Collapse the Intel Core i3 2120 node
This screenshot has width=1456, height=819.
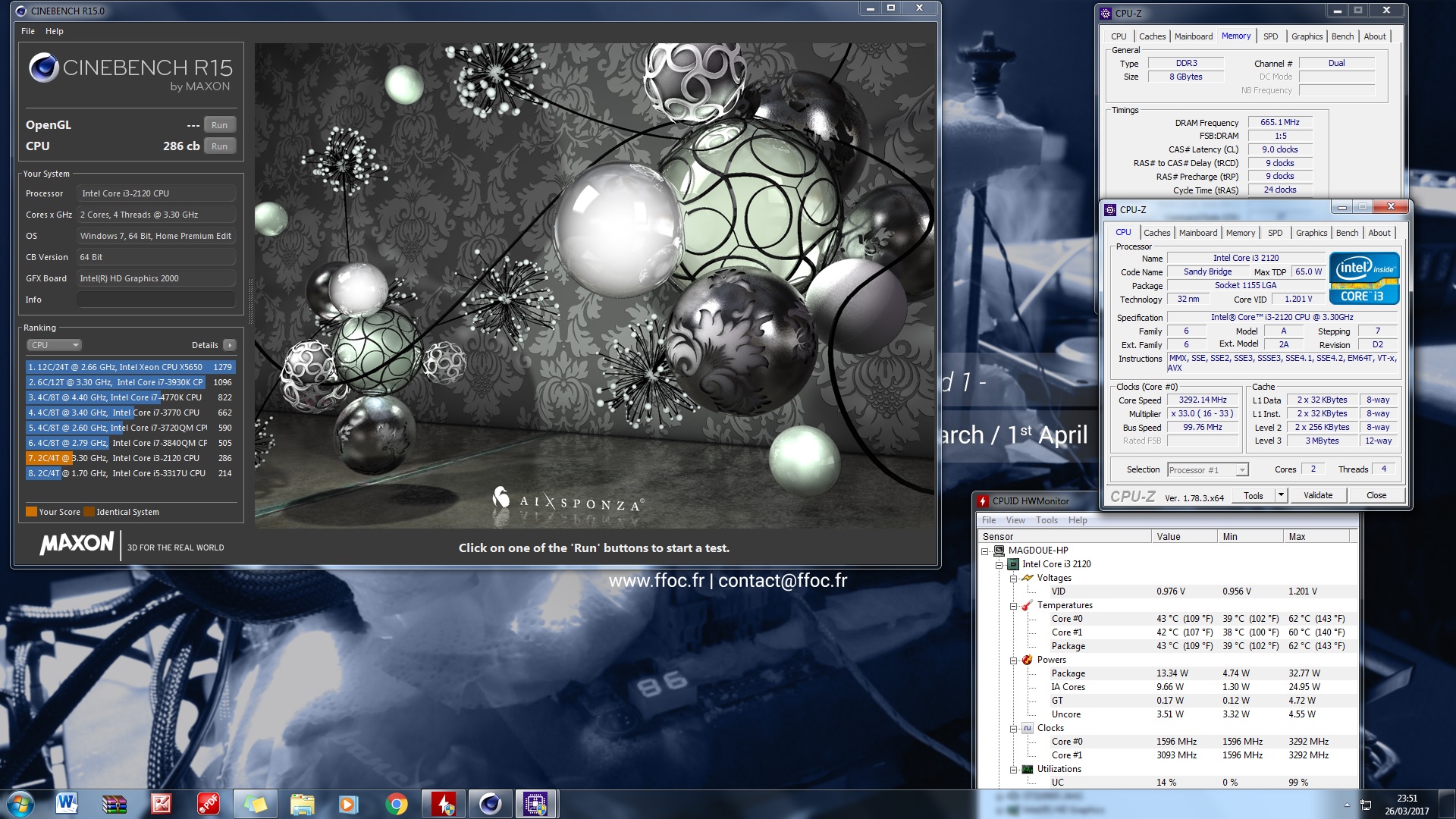999,565
